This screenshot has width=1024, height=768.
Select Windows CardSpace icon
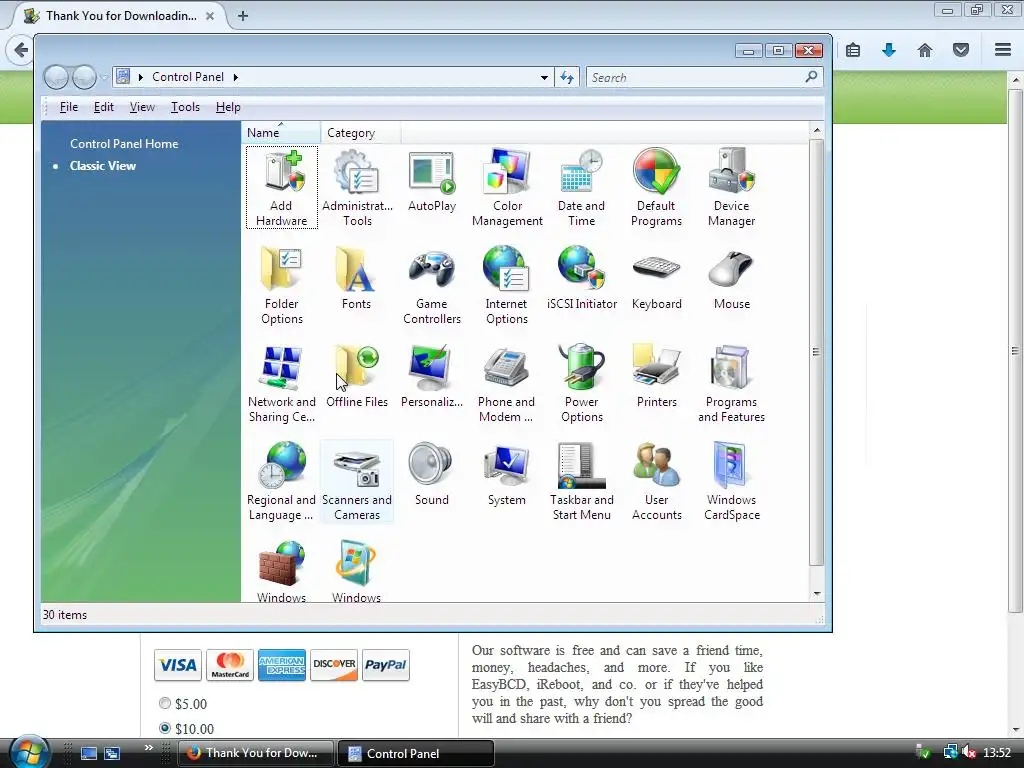[731, 481]
